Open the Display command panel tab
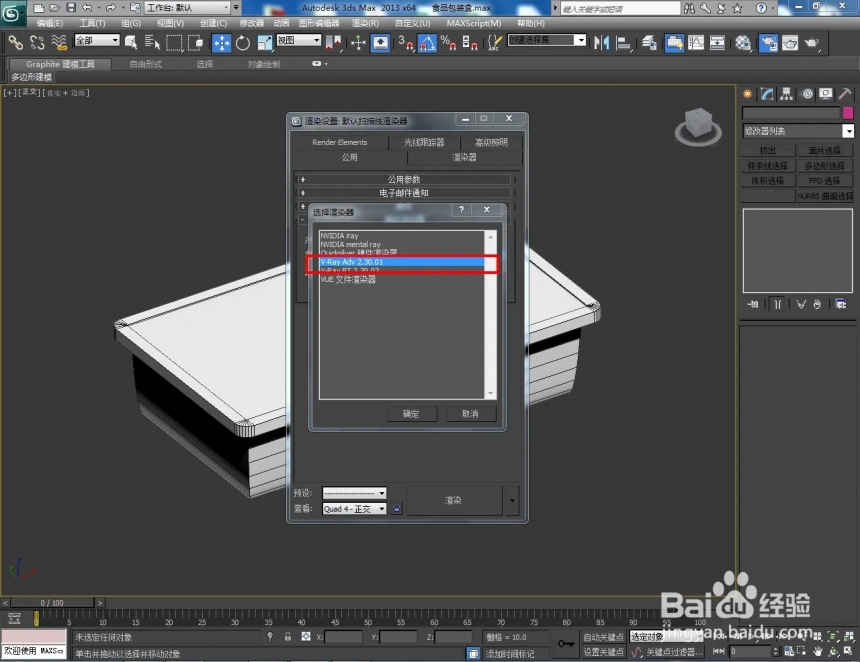Screen dimensions: 860x662 click(x=825, y=94)
